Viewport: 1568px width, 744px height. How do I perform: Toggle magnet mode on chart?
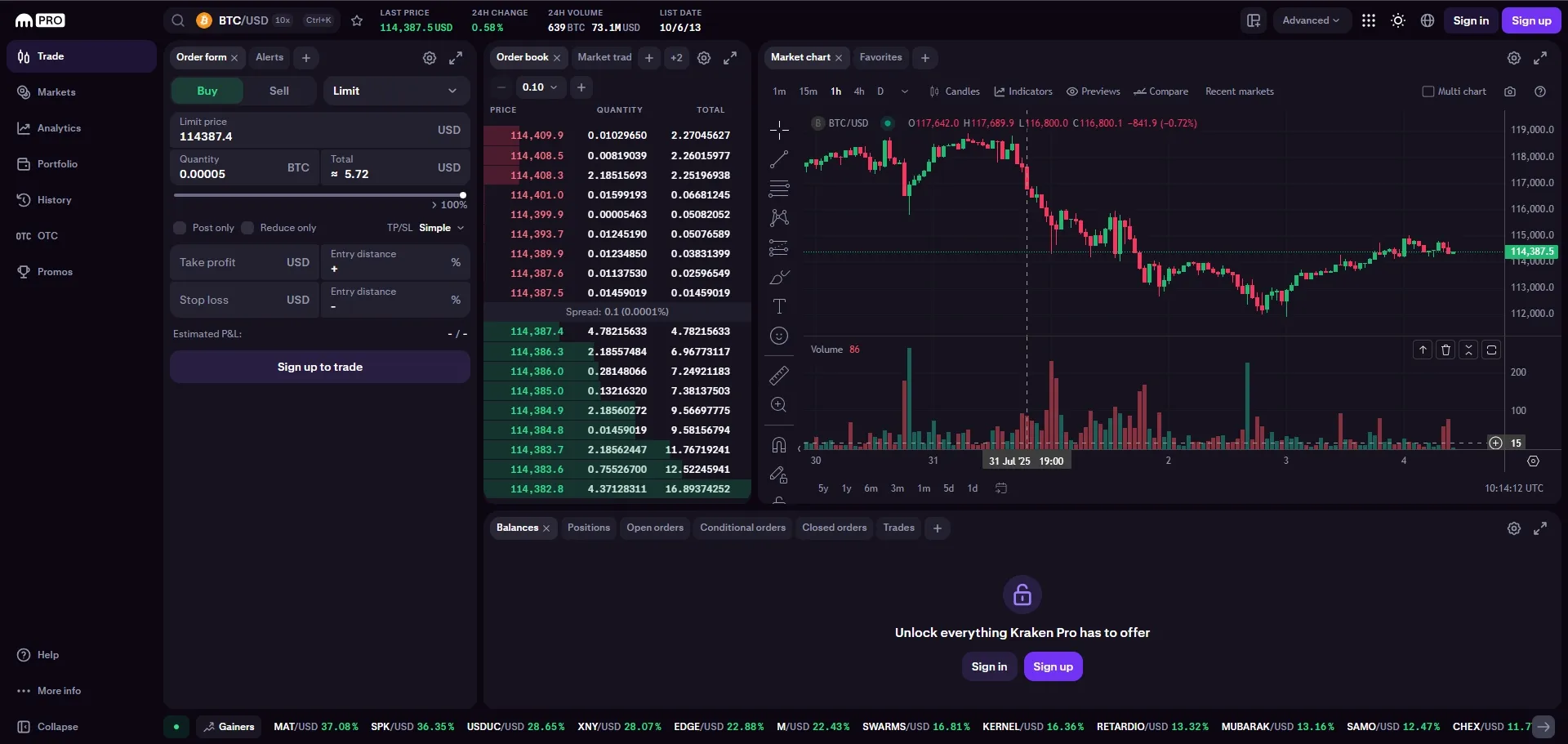tap(779, 445)
